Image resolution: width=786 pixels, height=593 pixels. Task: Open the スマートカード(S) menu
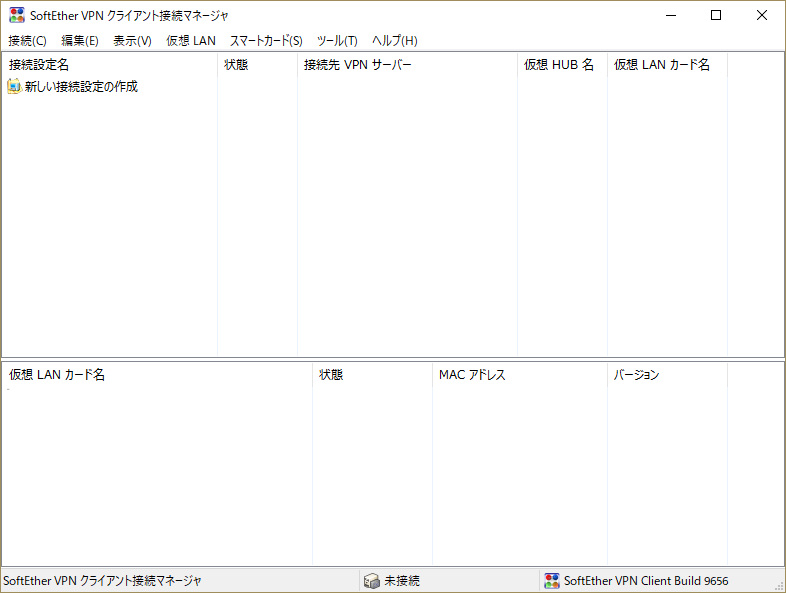tap(266, 41)
